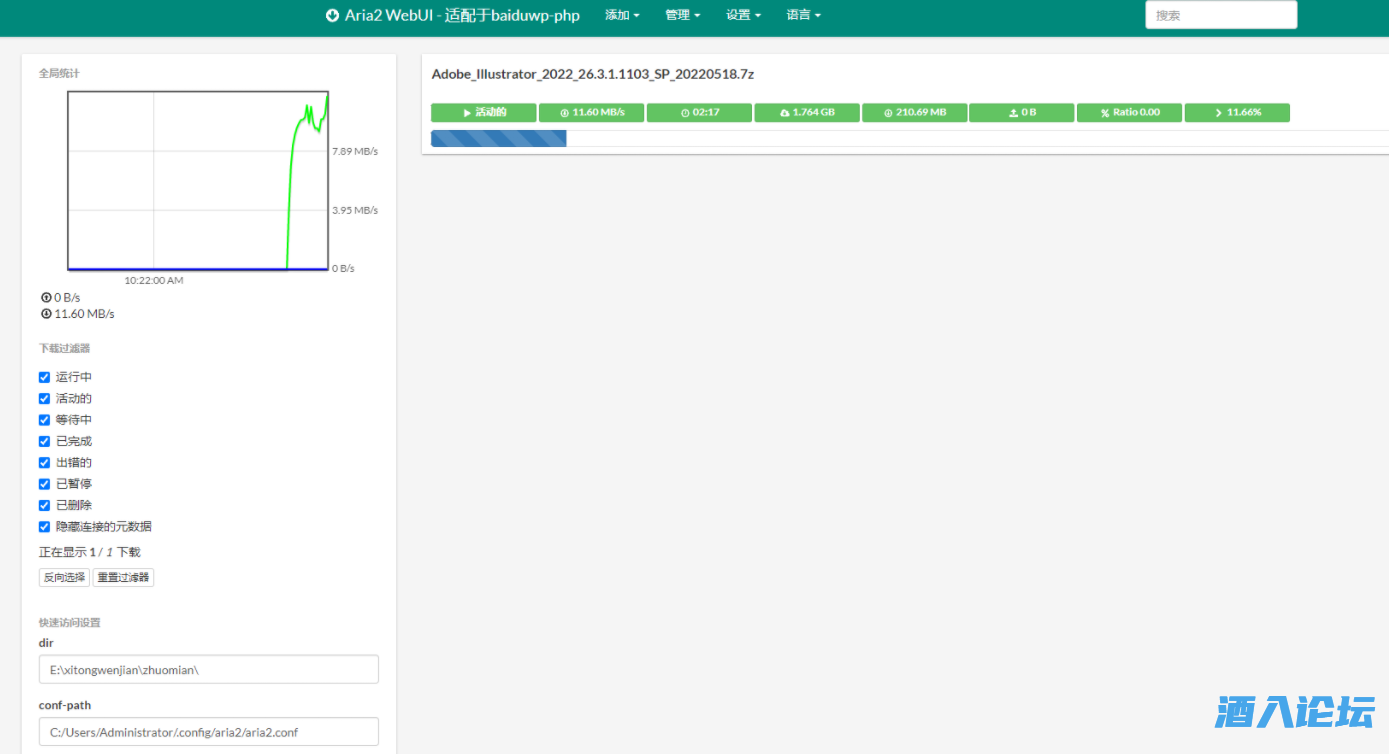The image size is (1389, 754).
Task: Uncheck the 运行中 filter checkbox
Action: pos(44,377)
